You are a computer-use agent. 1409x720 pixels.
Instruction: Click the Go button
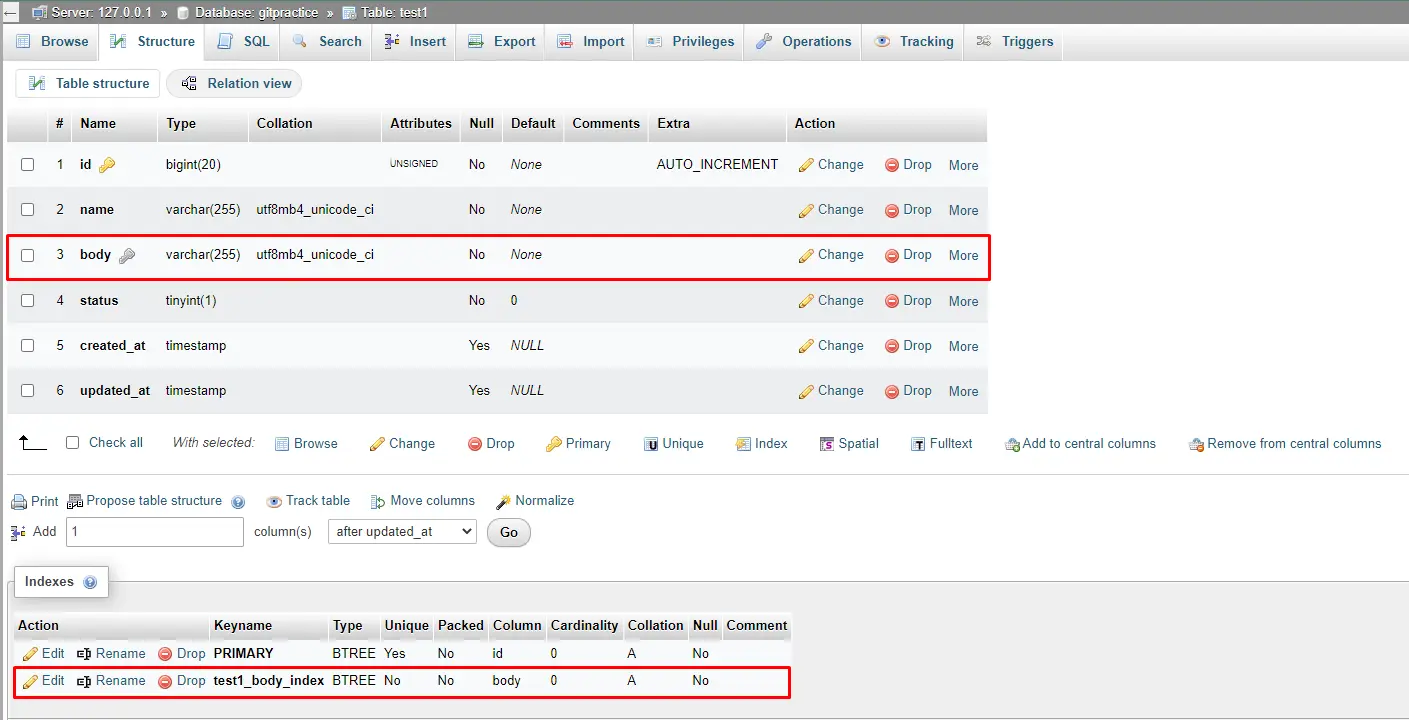point(509,533)
